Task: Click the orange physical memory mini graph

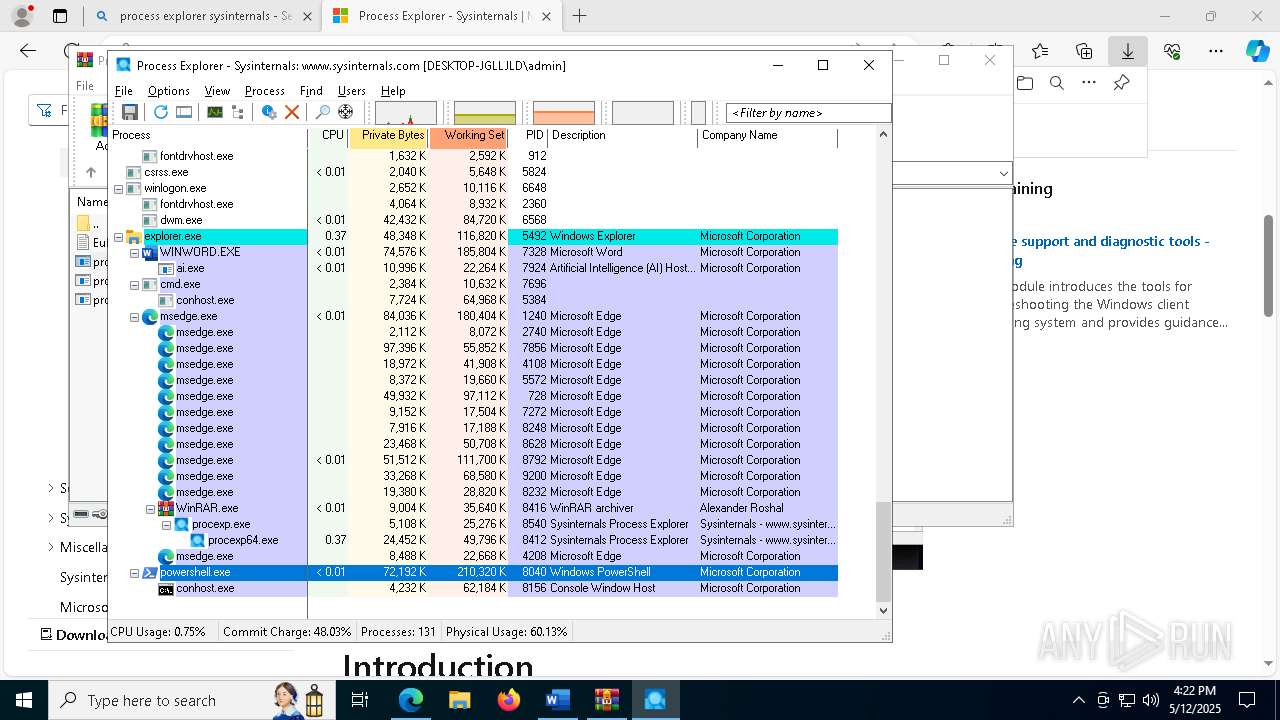Action: (x=564, y=113)
